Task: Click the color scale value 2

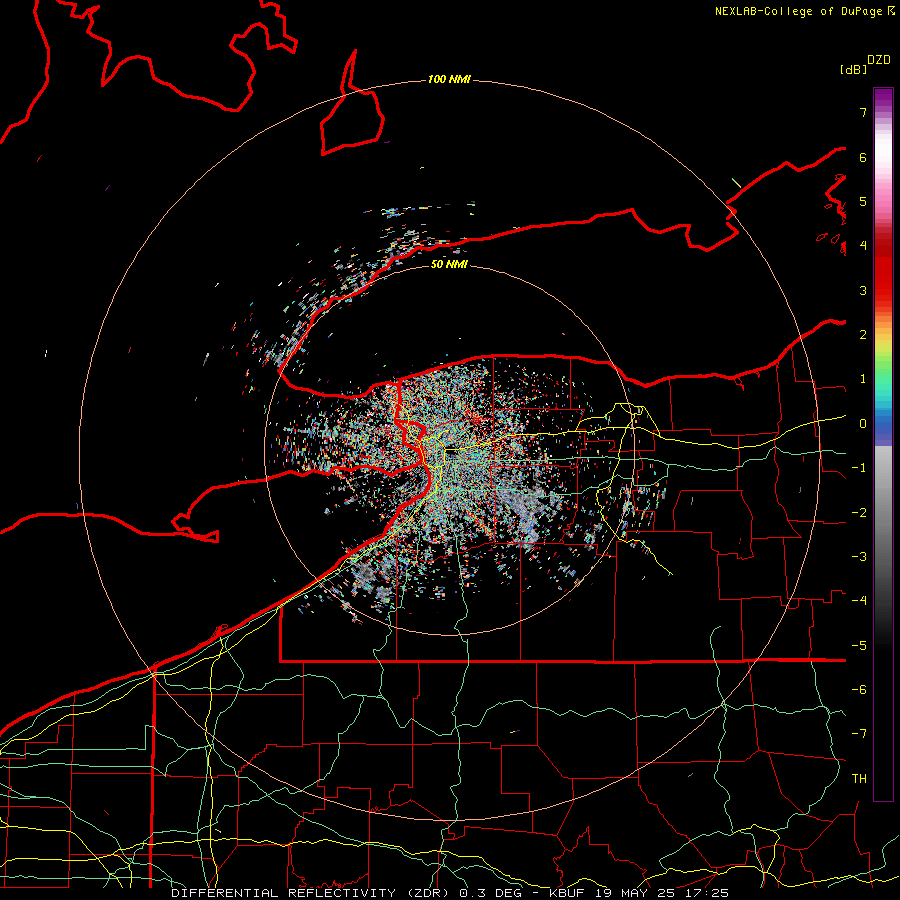Action: click(x=863, y=335)
